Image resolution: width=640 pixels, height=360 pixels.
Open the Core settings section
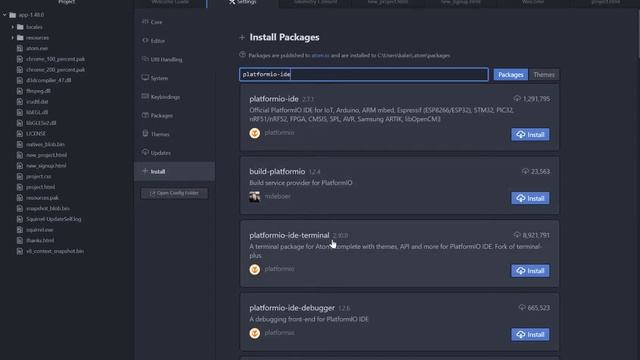174,22
